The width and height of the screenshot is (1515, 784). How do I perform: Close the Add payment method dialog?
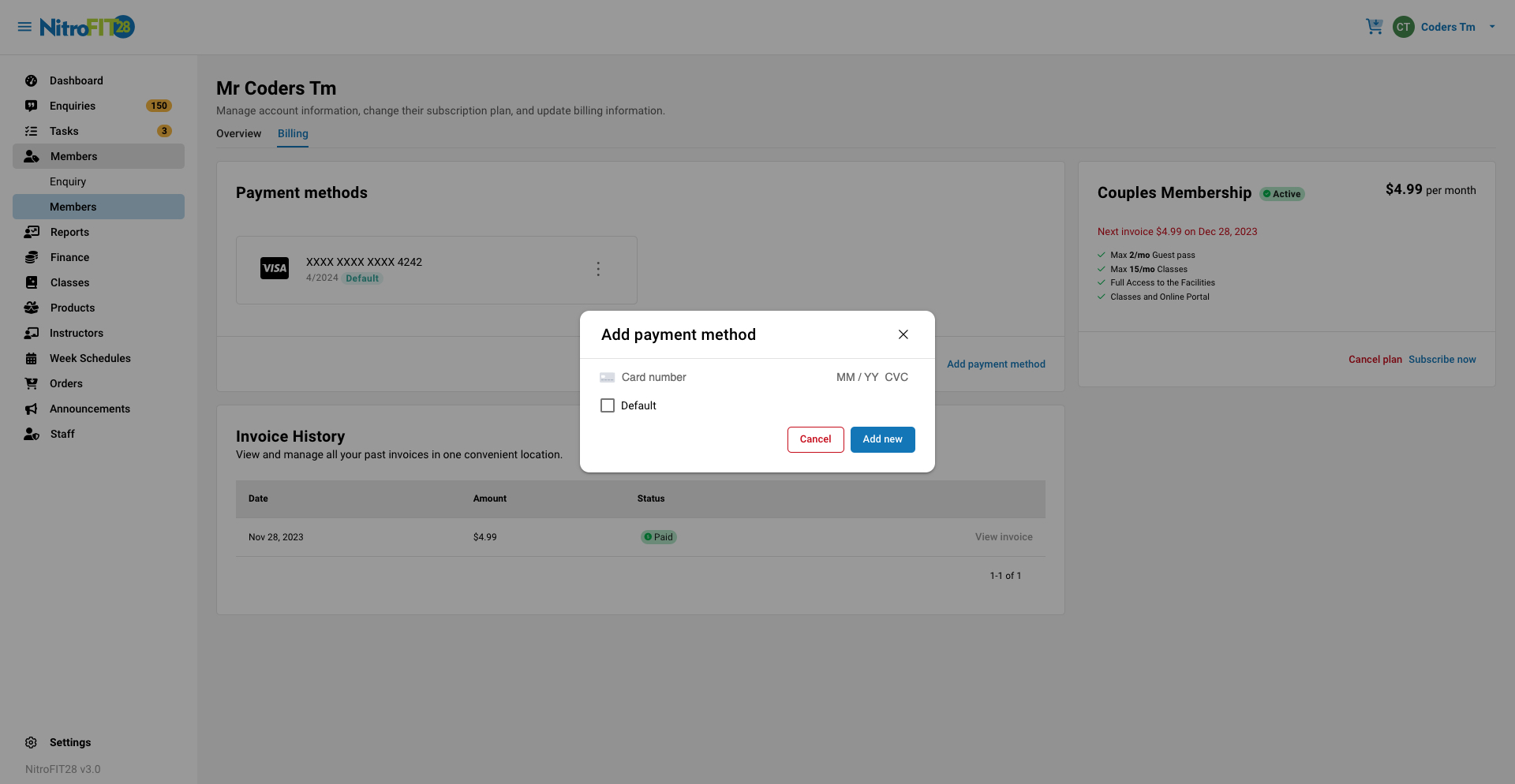pos(903,334)
